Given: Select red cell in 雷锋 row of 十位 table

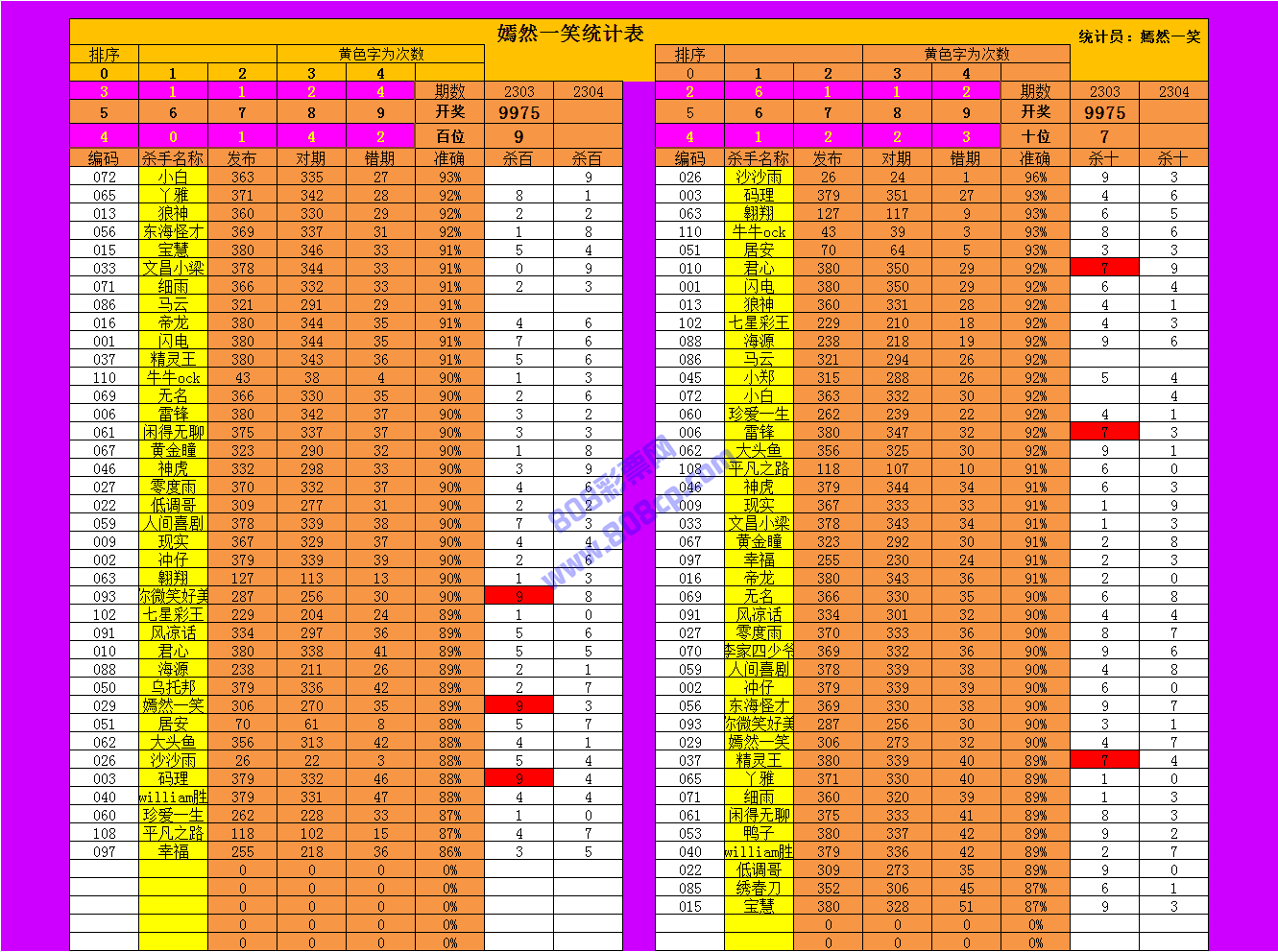Looking at the screenshot, I should [1104, 432].
